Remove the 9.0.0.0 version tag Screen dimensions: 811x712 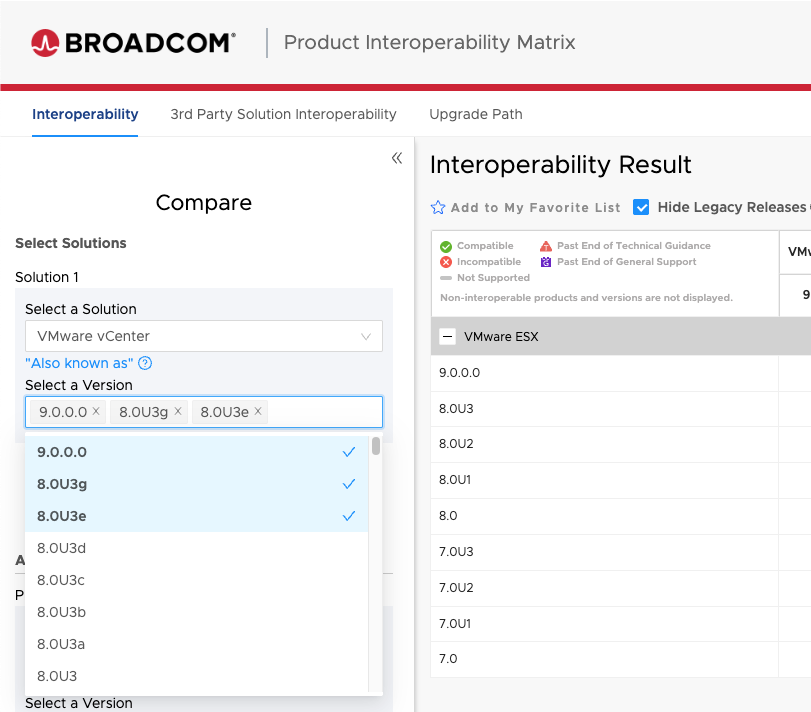96,411
